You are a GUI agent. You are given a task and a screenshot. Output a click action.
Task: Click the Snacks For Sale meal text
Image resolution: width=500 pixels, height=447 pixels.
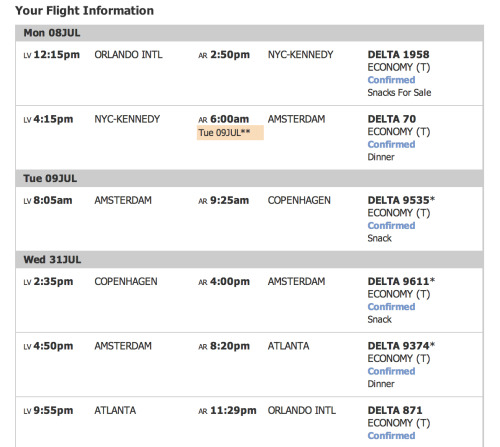point(399,93)
